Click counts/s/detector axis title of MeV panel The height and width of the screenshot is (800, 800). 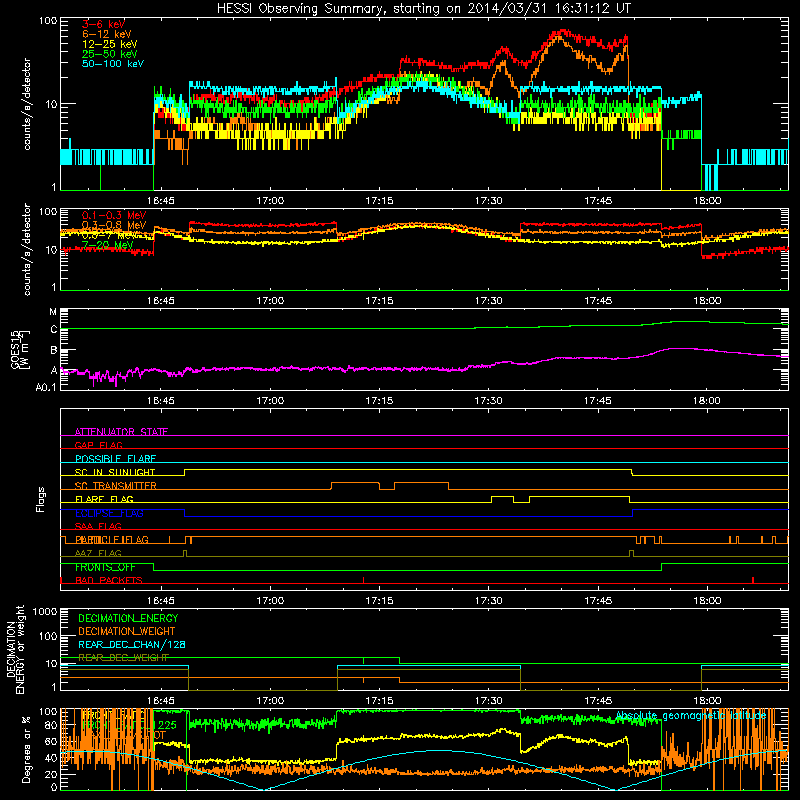pos(27,249)
